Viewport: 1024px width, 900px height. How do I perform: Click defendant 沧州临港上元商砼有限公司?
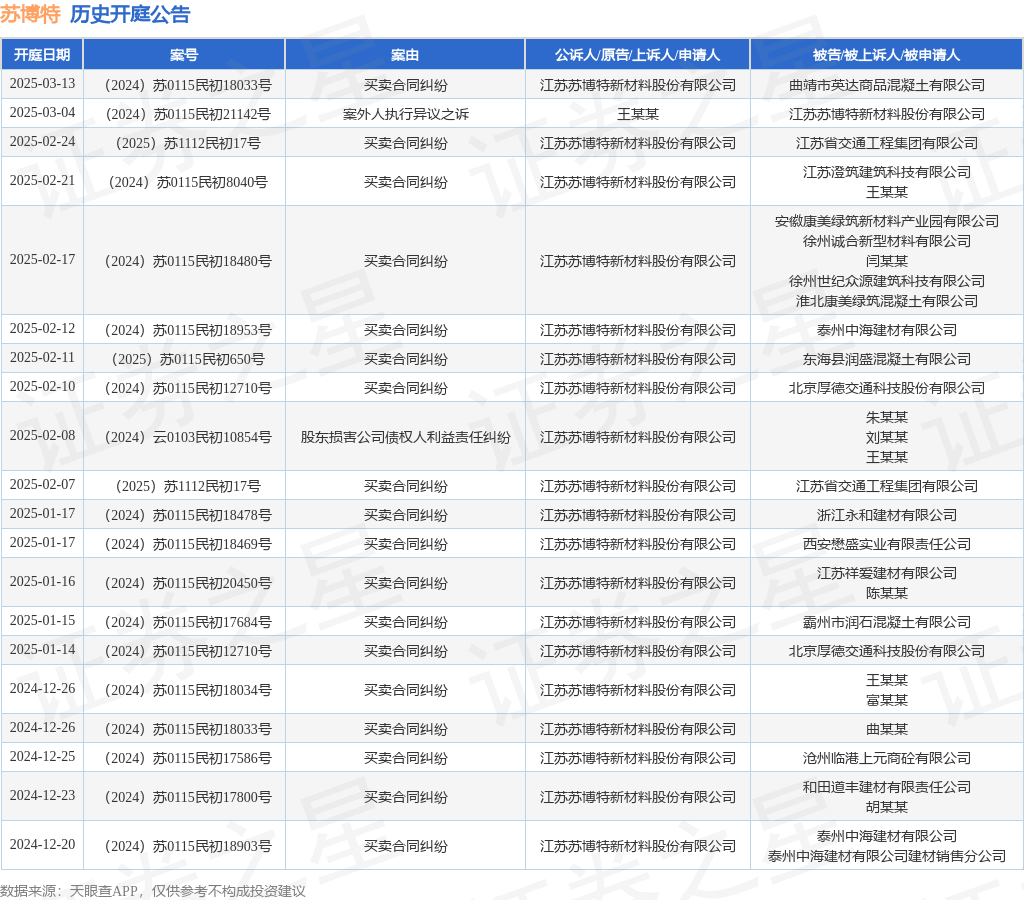tap(887, 758)
